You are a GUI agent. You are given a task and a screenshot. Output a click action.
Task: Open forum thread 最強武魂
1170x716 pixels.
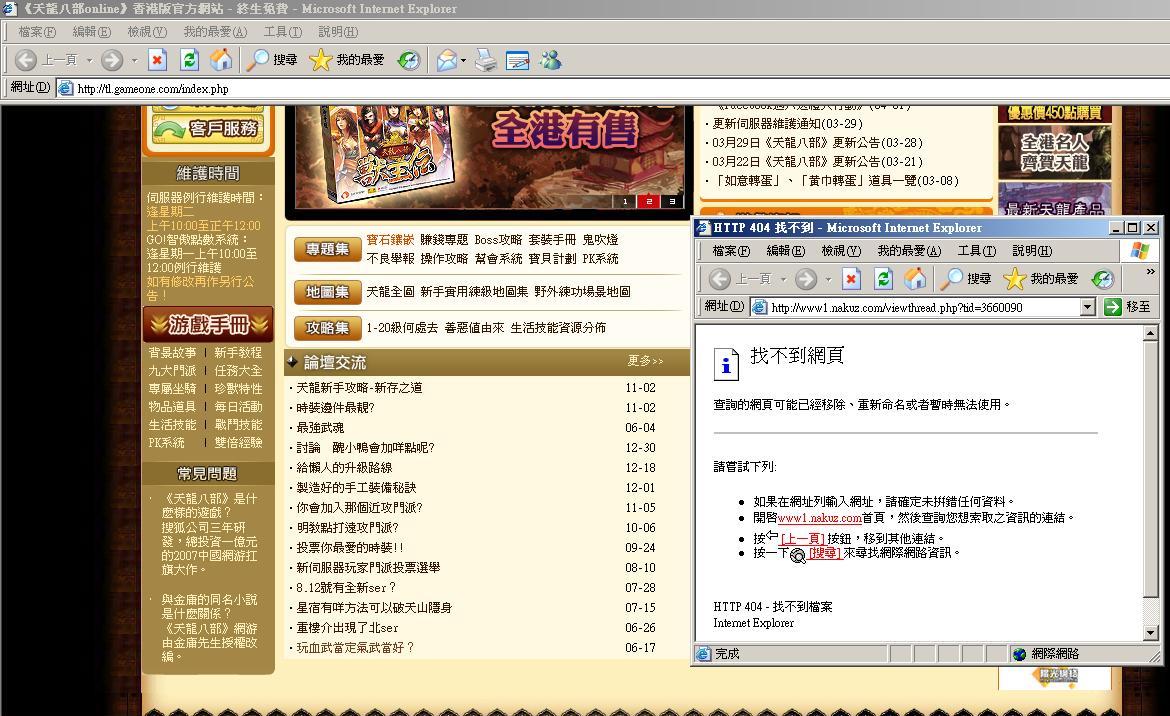point(320,427)
